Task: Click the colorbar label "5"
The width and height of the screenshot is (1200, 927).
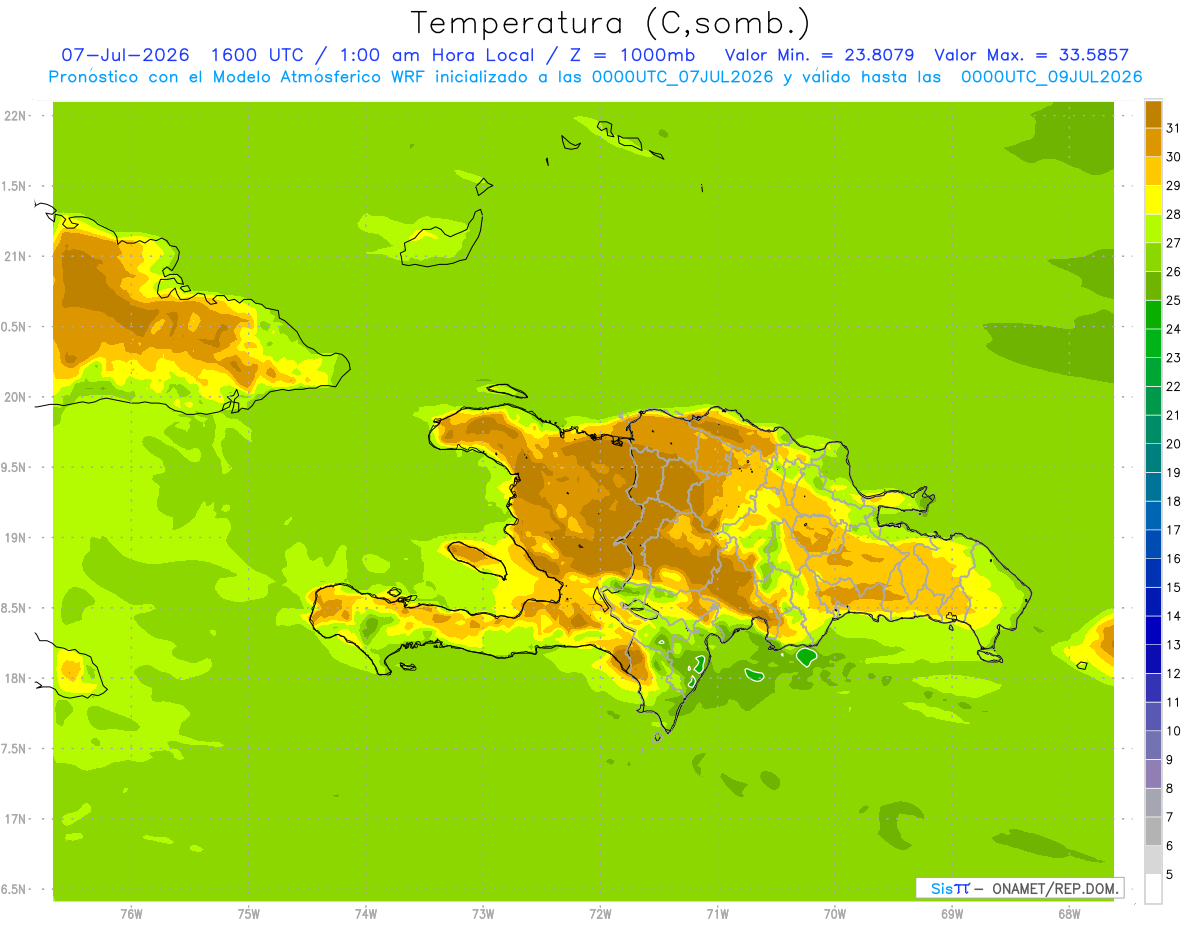Action: click(1170, 875)
